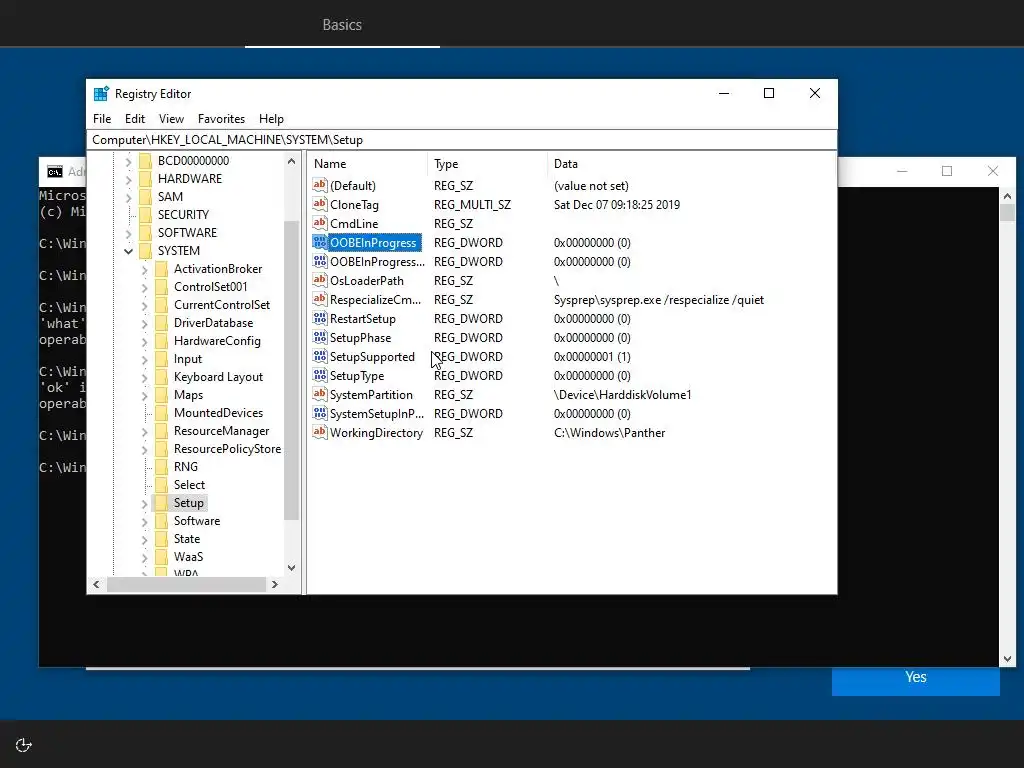Open the Favorites menu

pyautogui.click(x=221, y=119)
